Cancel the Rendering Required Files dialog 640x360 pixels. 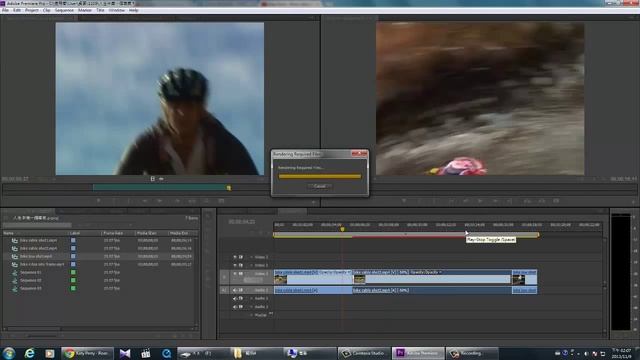pyautogui.click(x=320, y=186)
